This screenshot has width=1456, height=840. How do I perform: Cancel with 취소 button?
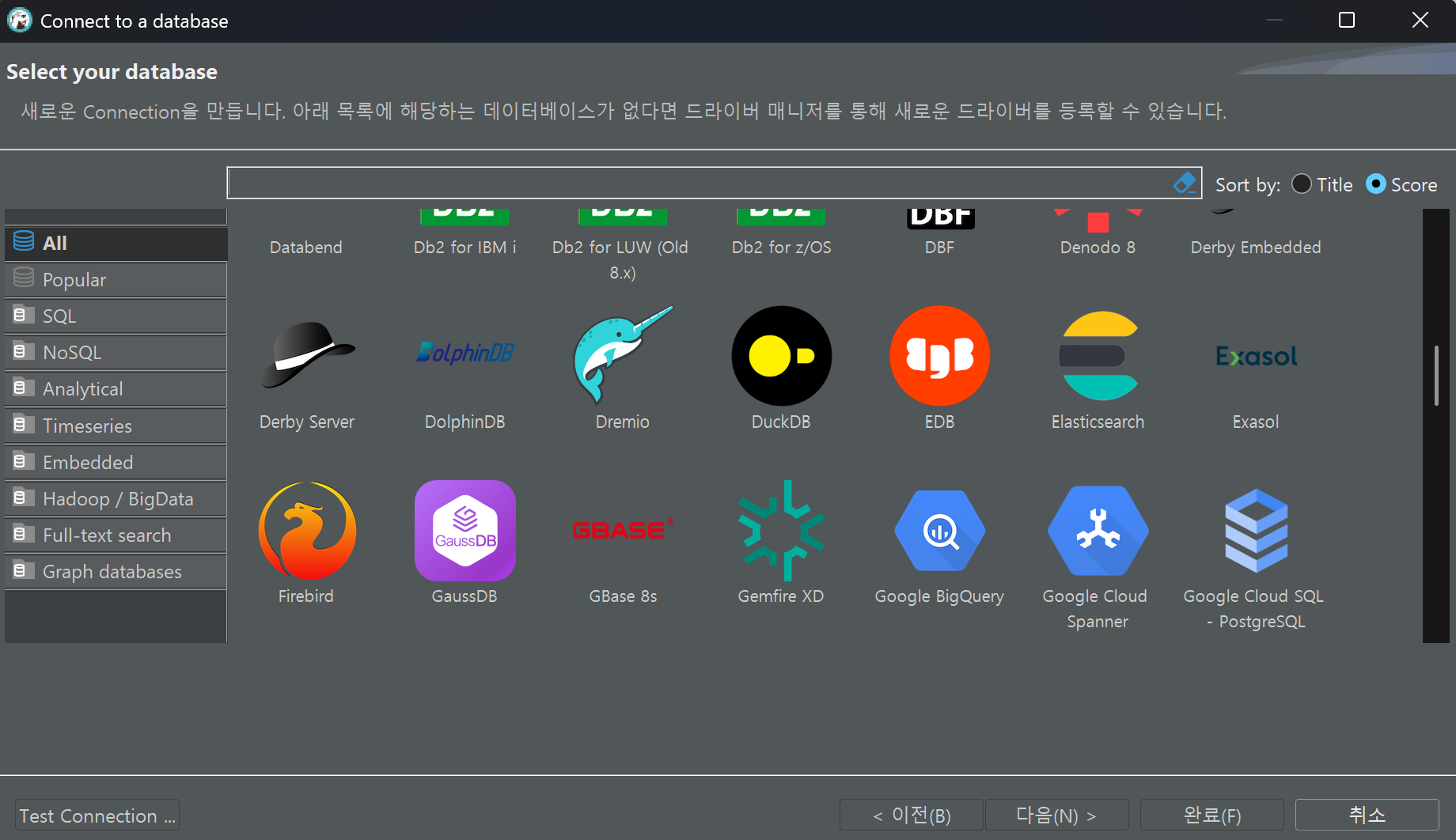(x=1367, y=815)
